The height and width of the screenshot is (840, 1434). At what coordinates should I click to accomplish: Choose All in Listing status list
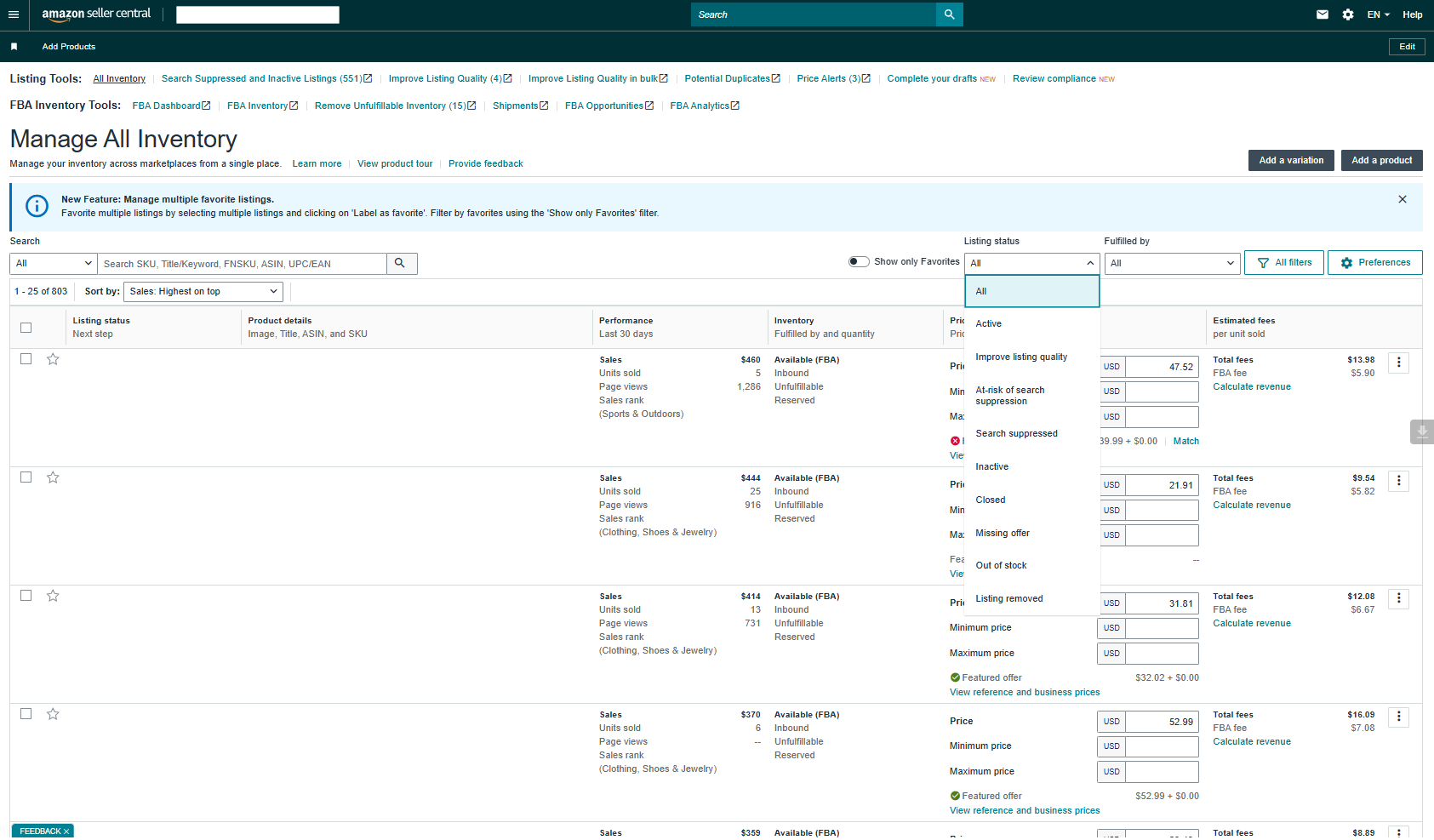1032,291
